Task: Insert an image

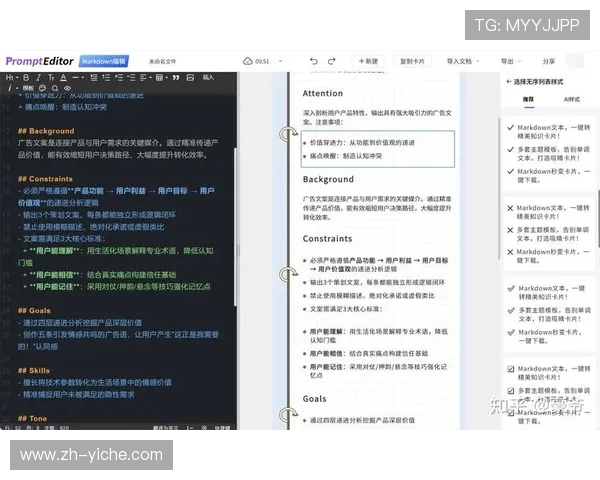Action: coord(190,78)
